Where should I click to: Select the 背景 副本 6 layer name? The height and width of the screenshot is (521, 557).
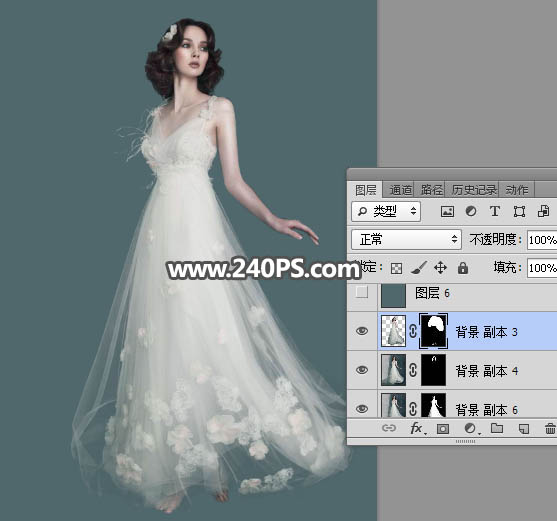pyautogui.click(x=487, y=410)
